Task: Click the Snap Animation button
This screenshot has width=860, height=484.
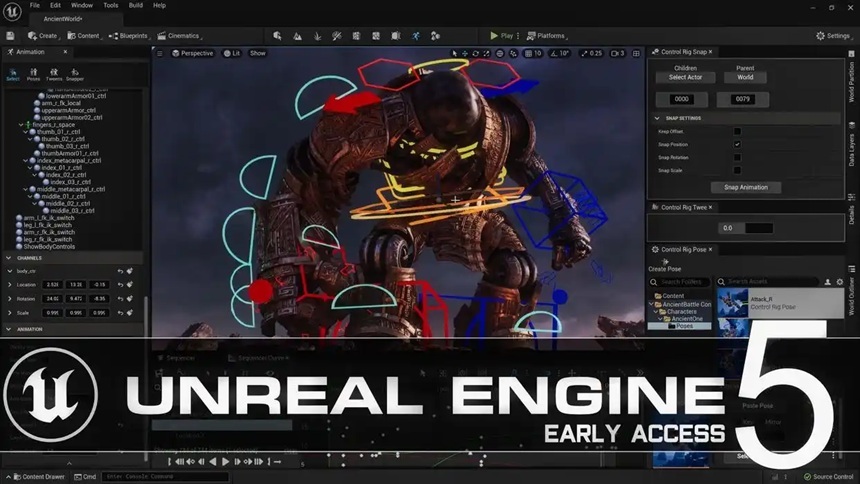Action: (745, 187)
